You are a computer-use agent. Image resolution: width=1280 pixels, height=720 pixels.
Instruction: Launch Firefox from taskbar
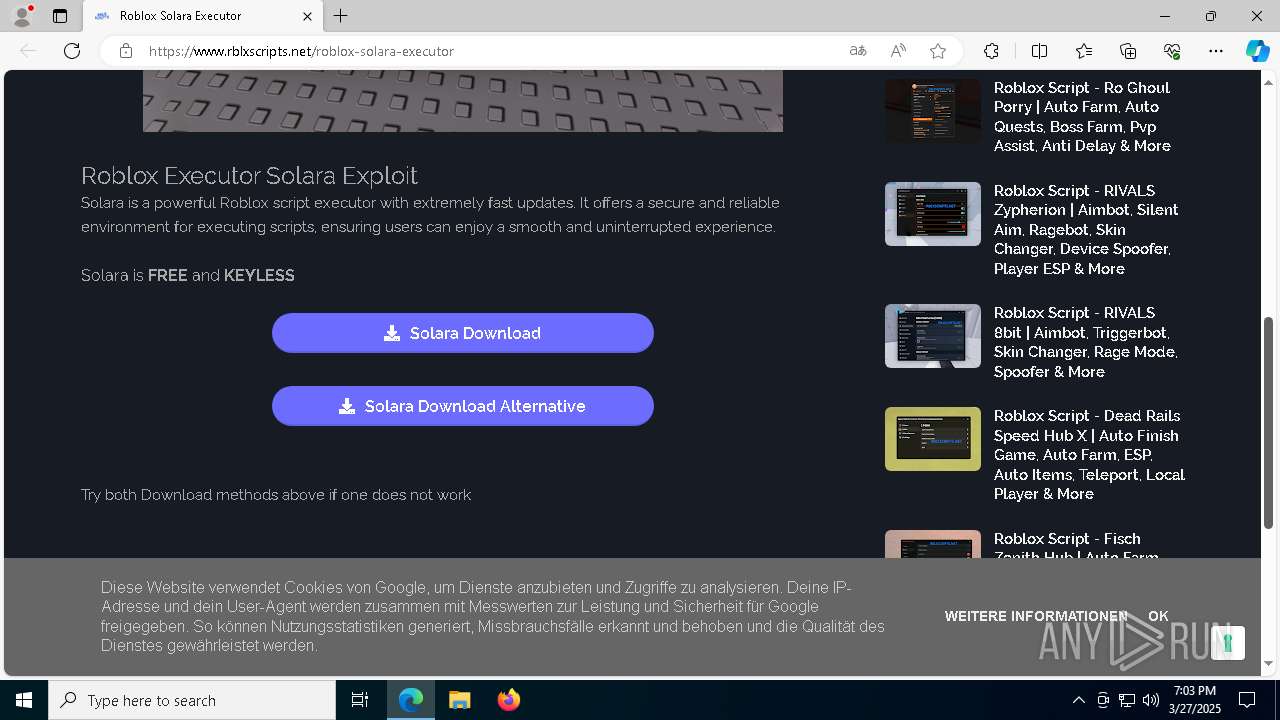tap(508, 700)
